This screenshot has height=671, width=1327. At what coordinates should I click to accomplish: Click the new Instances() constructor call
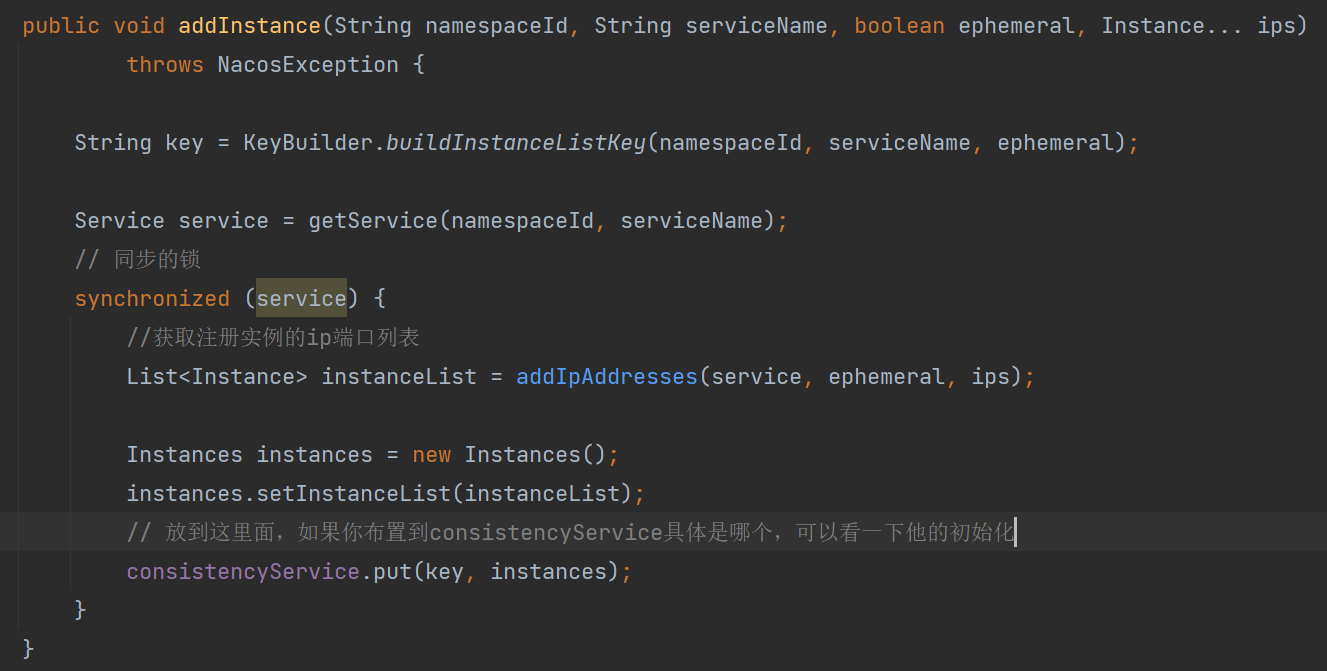coord(510,455)
